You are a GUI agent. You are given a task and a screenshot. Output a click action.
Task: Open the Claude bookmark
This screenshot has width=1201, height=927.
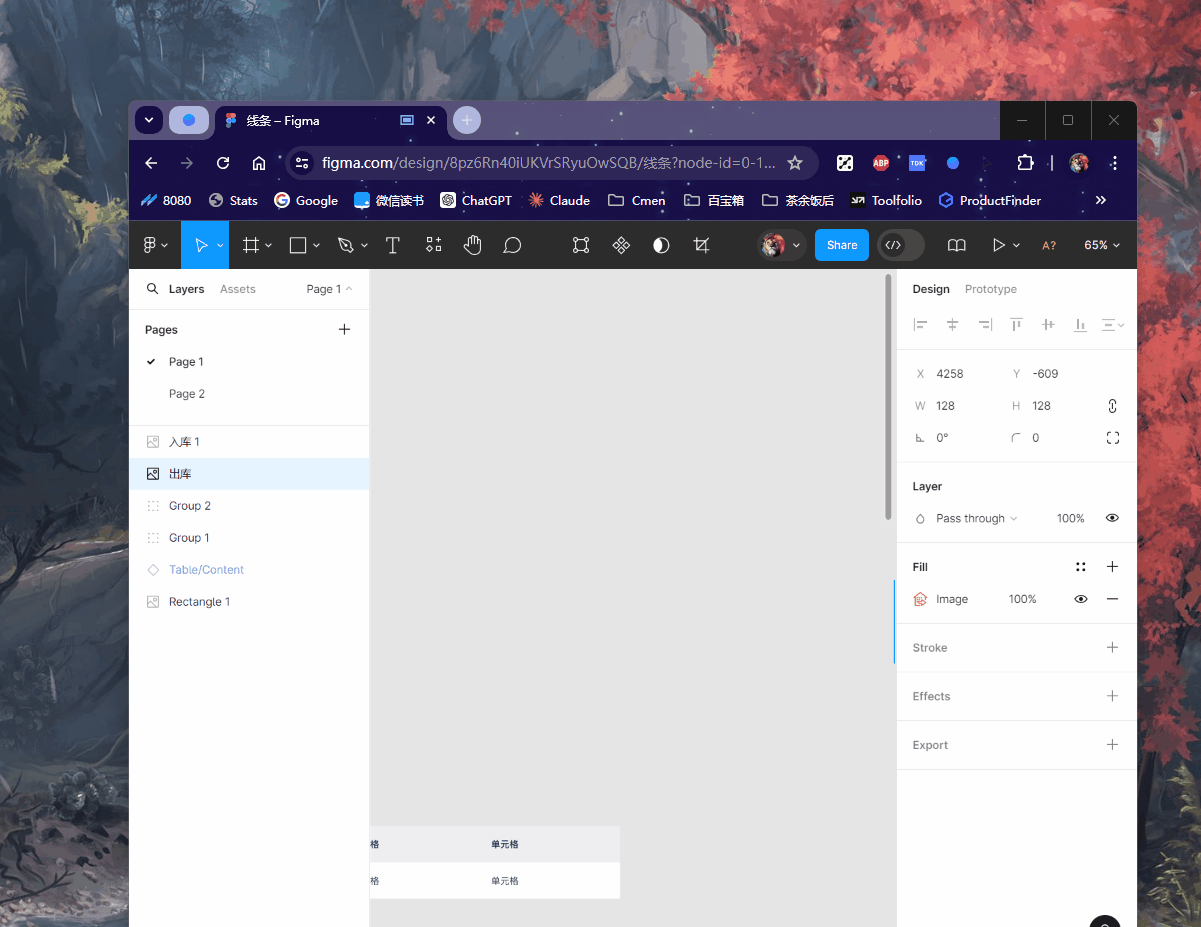tap(559, 200)
